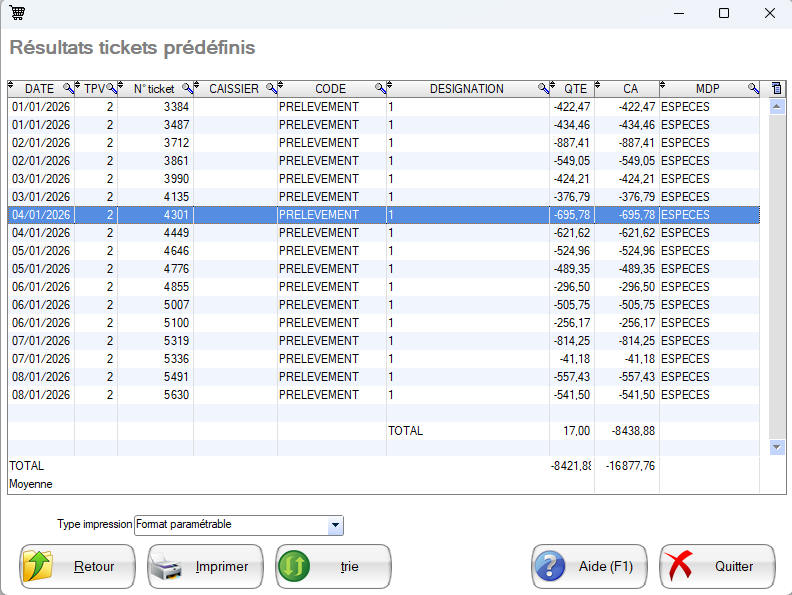The height and width of the screenshot is (595, 792).
Task: Click the shopping cart icon in title bar
Action: 17,14
